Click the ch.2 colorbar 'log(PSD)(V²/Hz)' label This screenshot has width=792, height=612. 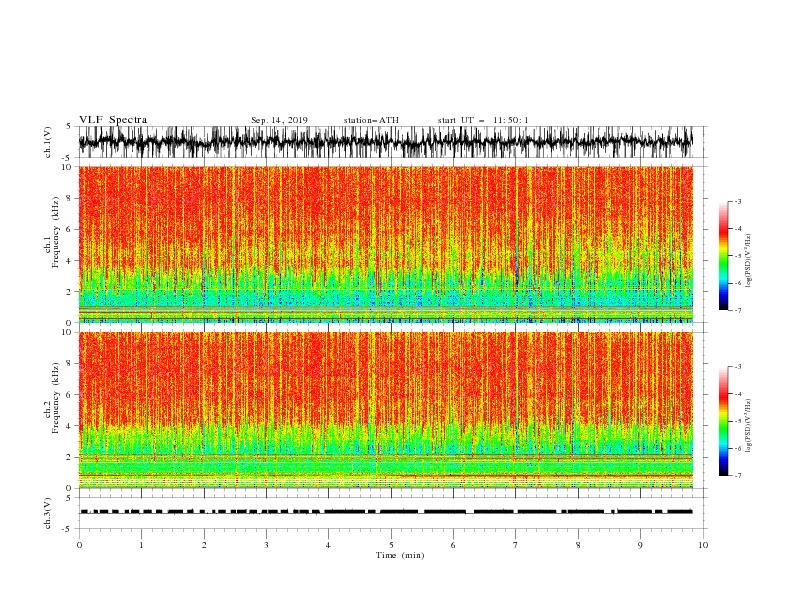(748, 426)
